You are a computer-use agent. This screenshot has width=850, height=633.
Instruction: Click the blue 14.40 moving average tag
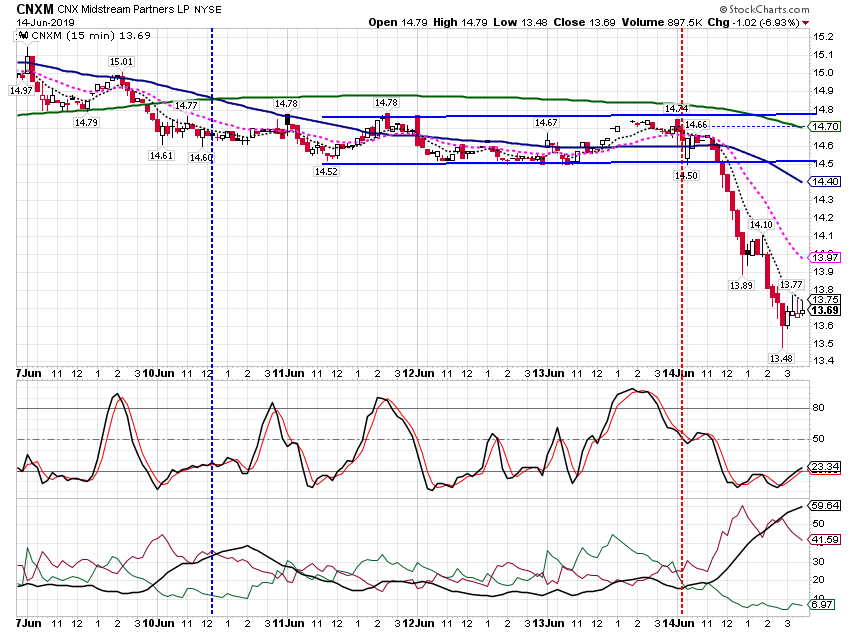point(825,182)
